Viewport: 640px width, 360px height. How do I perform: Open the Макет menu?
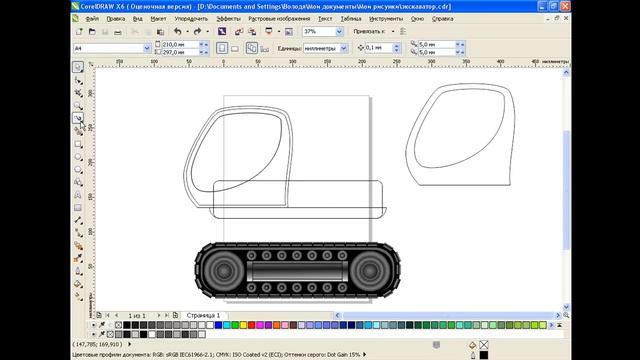click(158, 19)
